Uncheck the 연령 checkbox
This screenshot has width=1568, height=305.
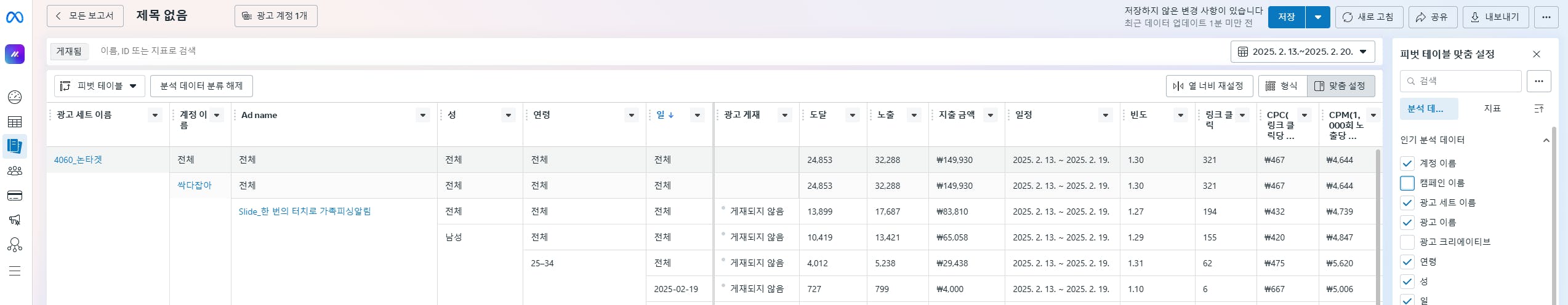pos(1407,262)
